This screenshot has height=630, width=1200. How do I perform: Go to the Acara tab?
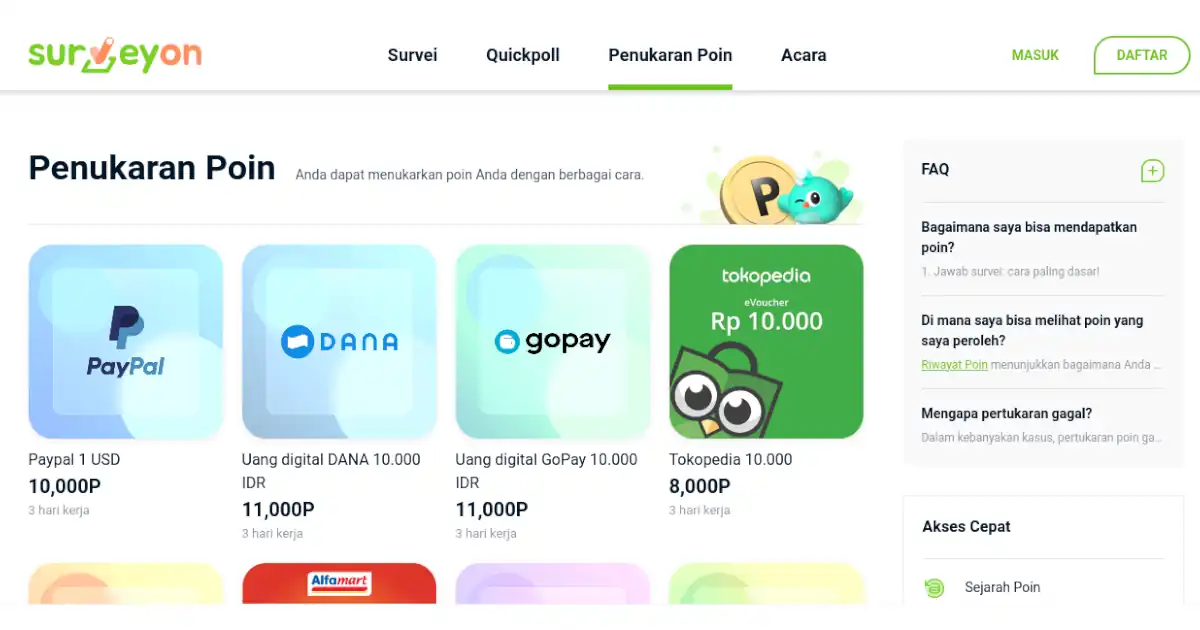803,55
